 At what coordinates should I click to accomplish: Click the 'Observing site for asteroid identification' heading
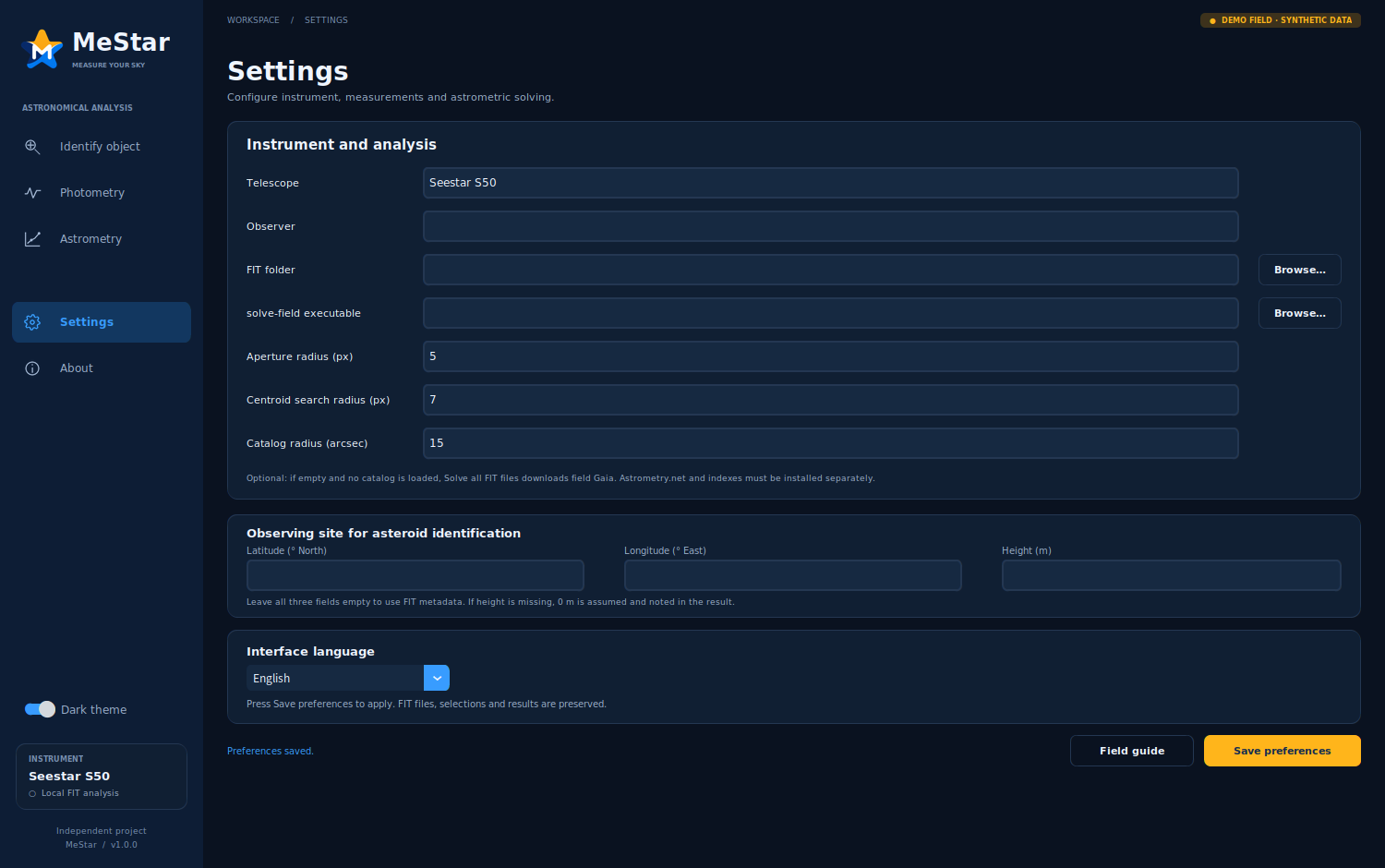[383, 534]
